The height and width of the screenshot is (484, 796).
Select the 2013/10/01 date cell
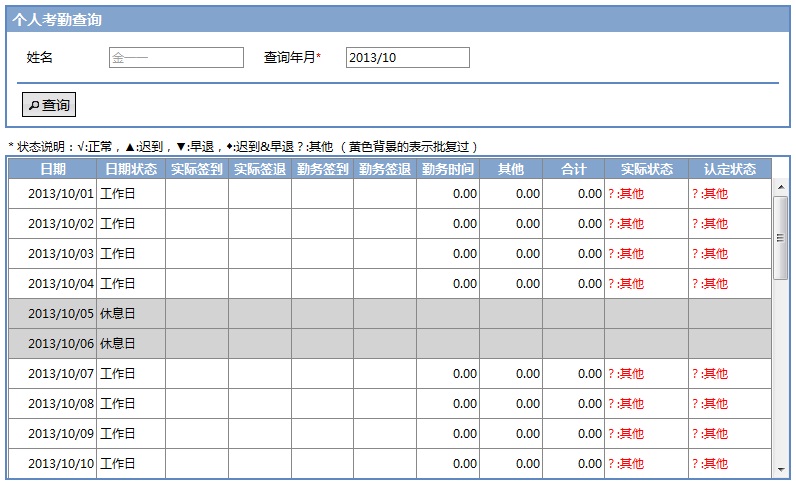pyautogui.click(x=60, y=194)
